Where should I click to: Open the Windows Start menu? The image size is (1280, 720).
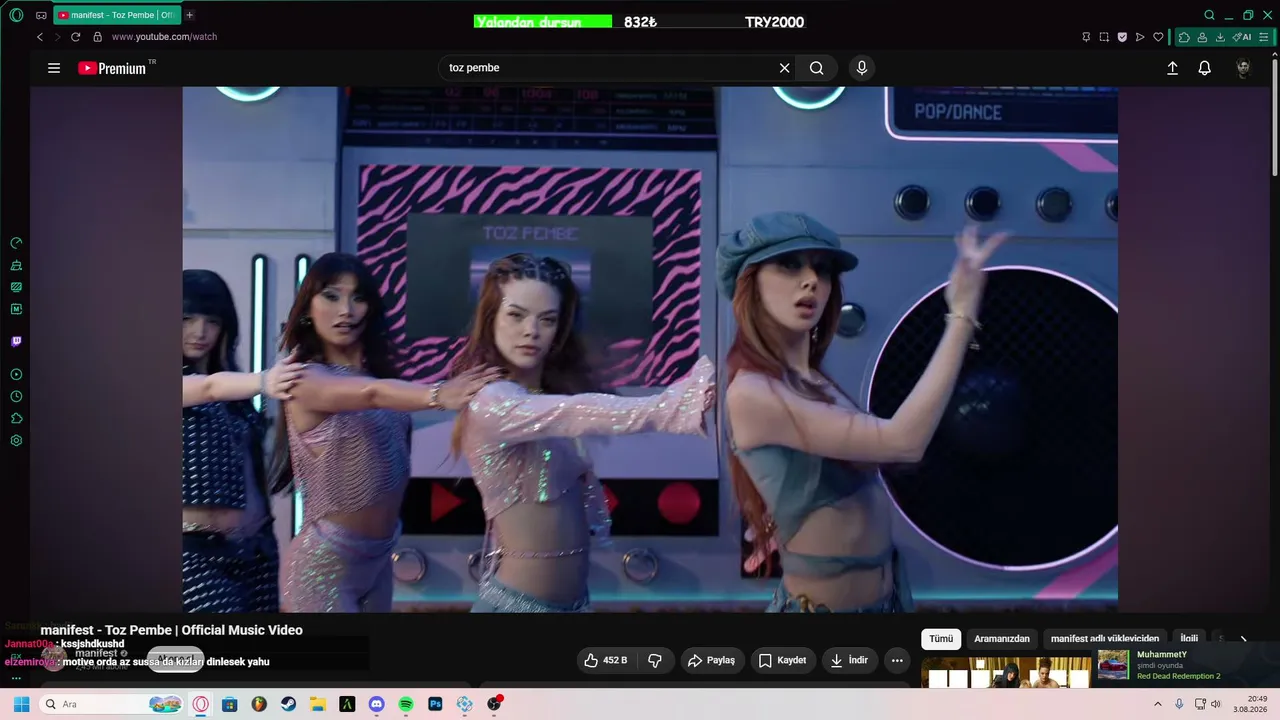point(21,704)
